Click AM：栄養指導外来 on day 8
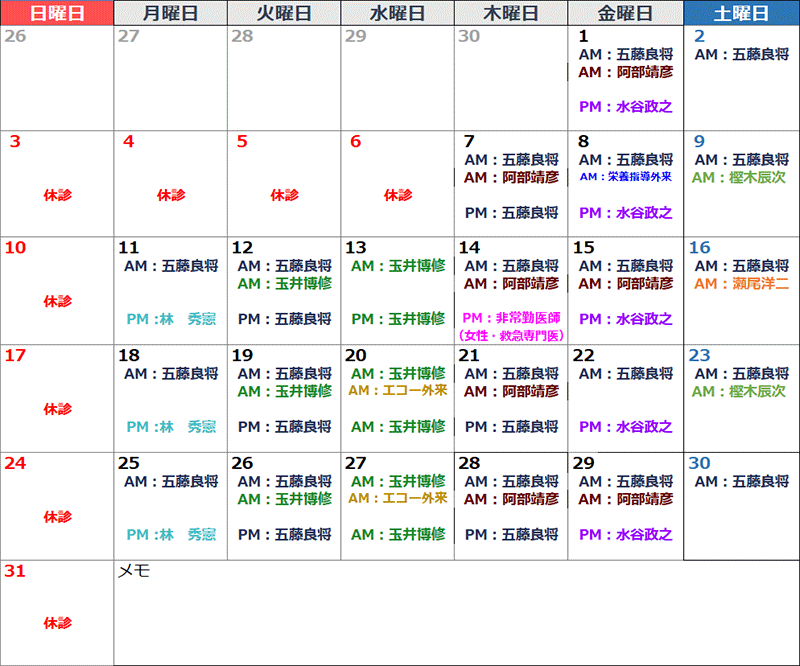The width and height of the screenshot is (800, 666). 626,177
